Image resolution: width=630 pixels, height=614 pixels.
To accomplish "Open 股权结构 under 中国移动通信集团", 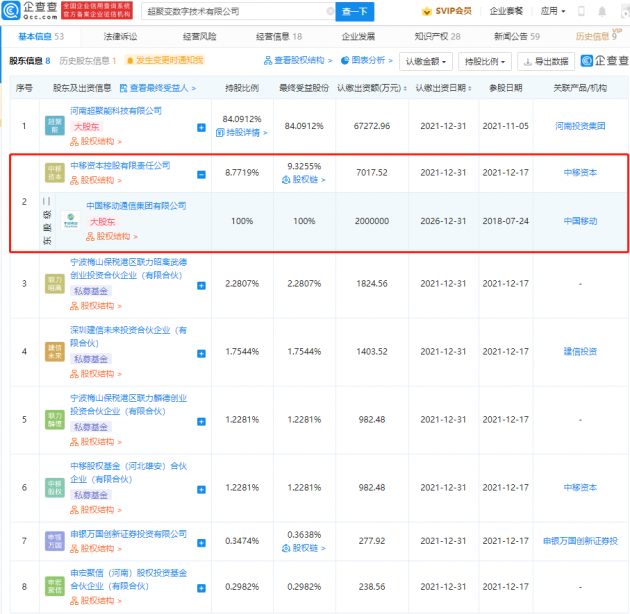I will (112, 237).
